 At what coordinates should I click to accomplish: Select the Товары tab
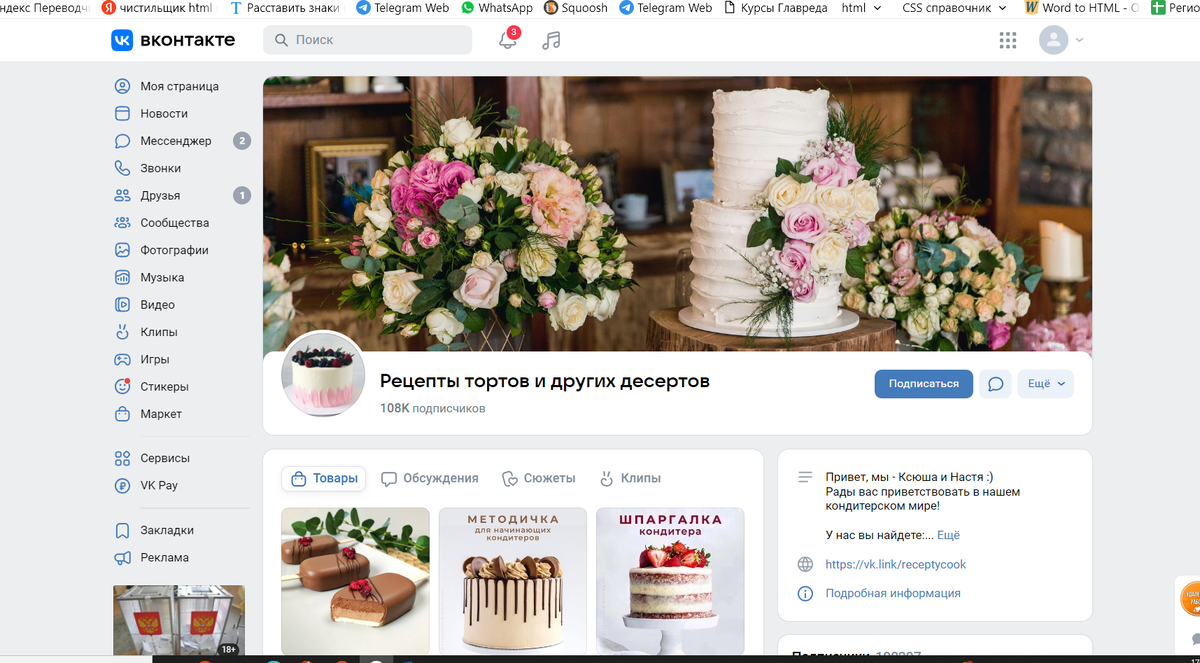tap(323, 478)
